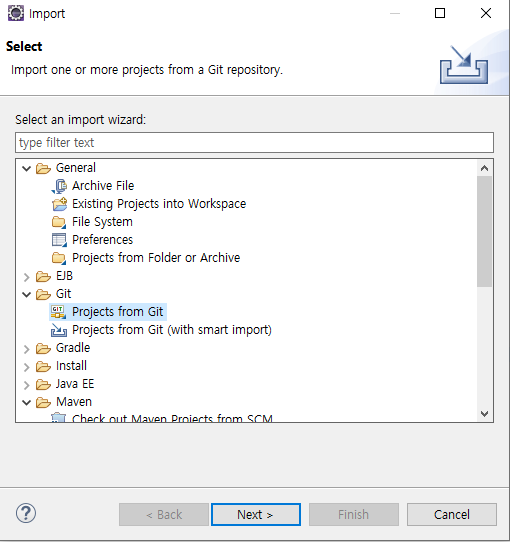The width and height of the screenshot is (510, 542).
Task: Click the General folder icon
Action: (x=43, y=168)
